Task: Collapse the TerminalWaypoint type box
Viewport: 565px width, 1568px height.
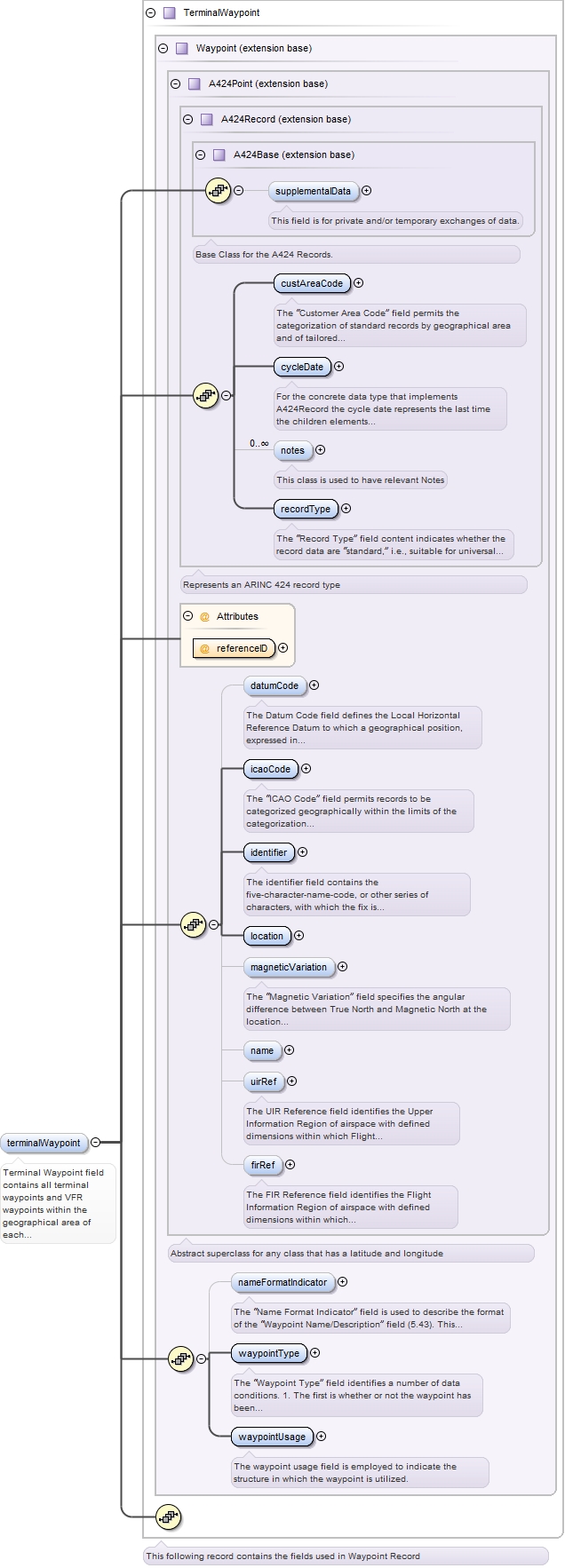Action: pos(150,13)
